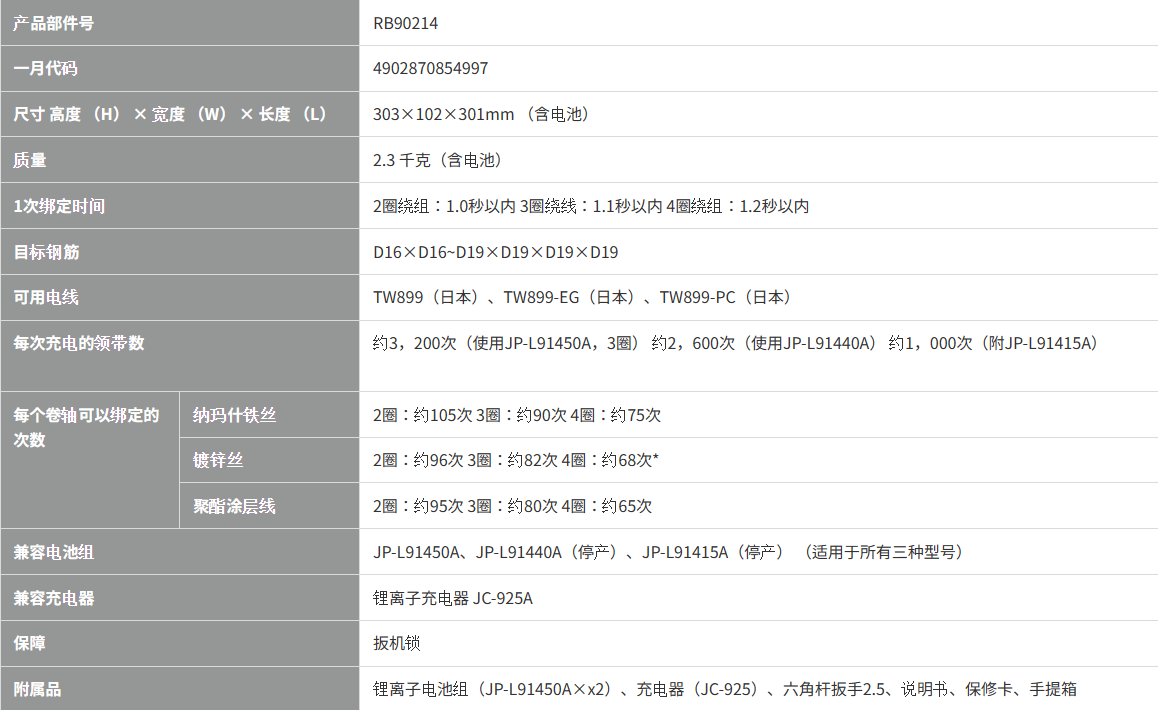This screenshot has height=710, width=1158.
Task: Click the value 2圈：约95次 3圈：约80次
Action: (513, 507)
